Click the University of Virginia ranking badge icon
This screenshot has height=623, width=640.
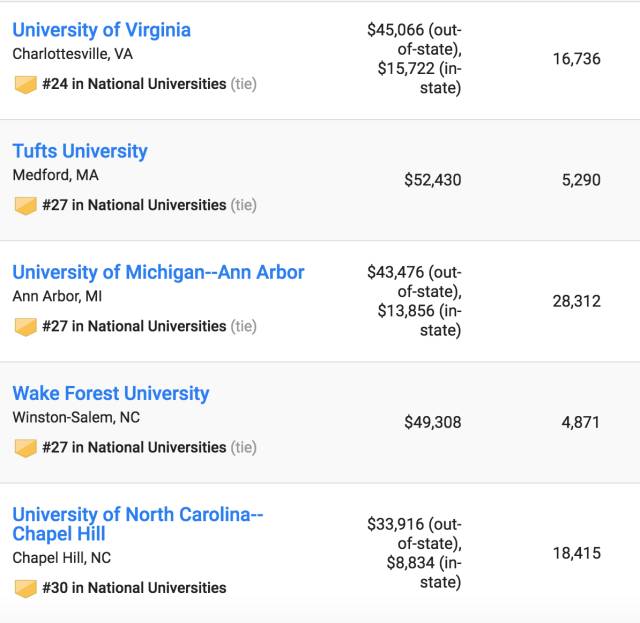pos(25,84)
